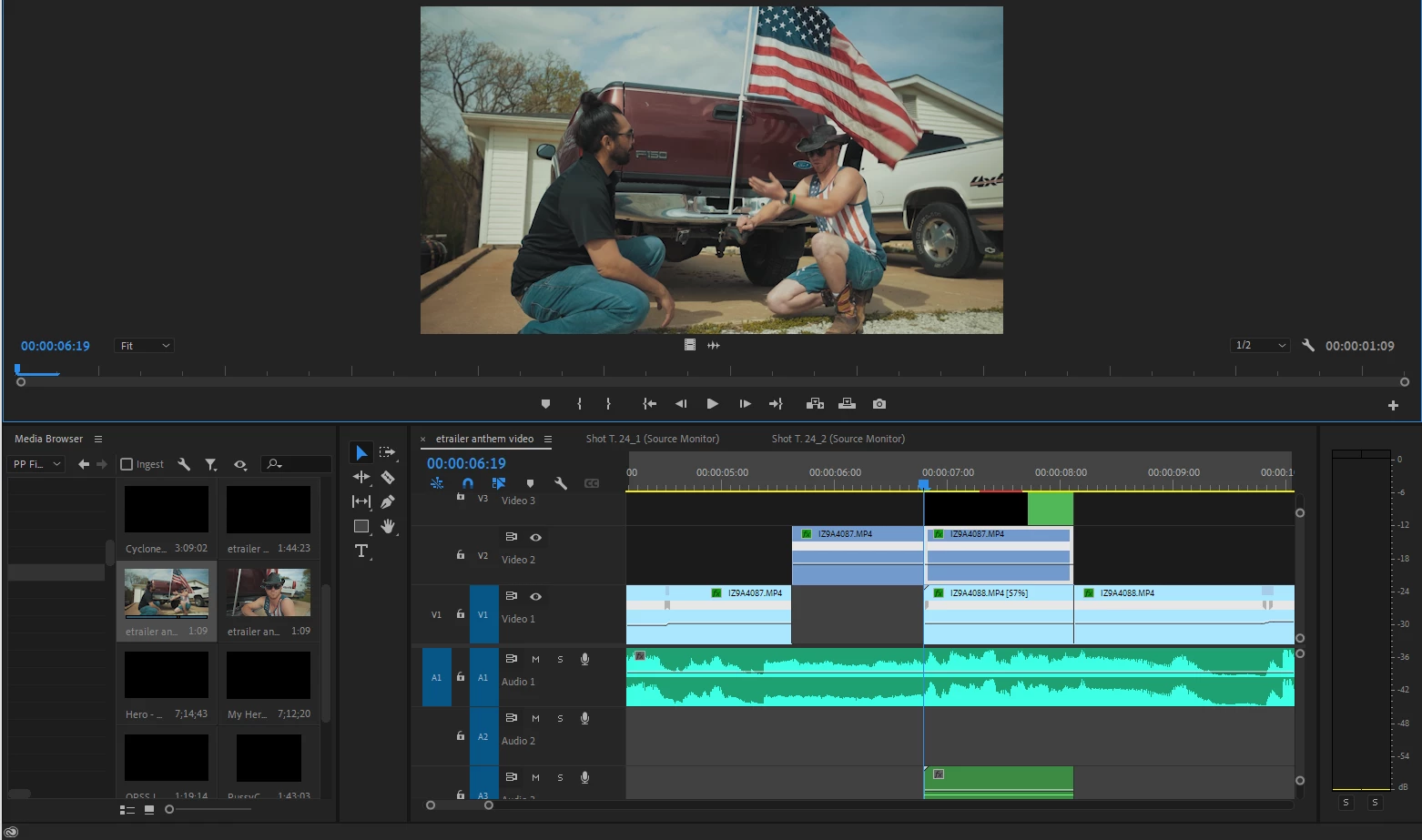The width and height of the screenshot is (1422, 840).
Task: Select the Ripple Edit tool
Action: pyautogui.click(x=361, y=477)
